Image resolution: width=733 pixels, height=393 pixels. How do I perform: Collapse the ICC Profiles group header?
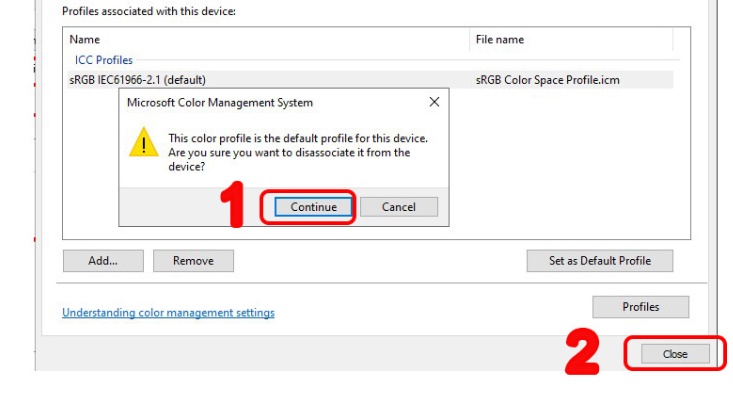click(x=104, y=60)
